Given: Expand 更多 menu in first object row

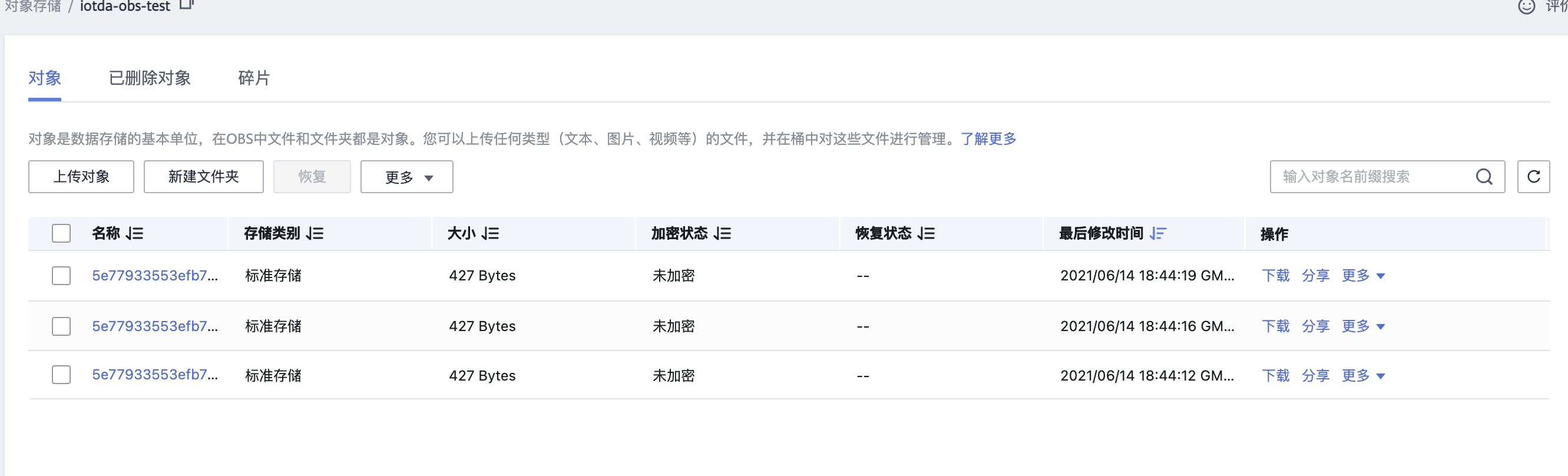Looking at the screenshot, I should point(1363,276).
